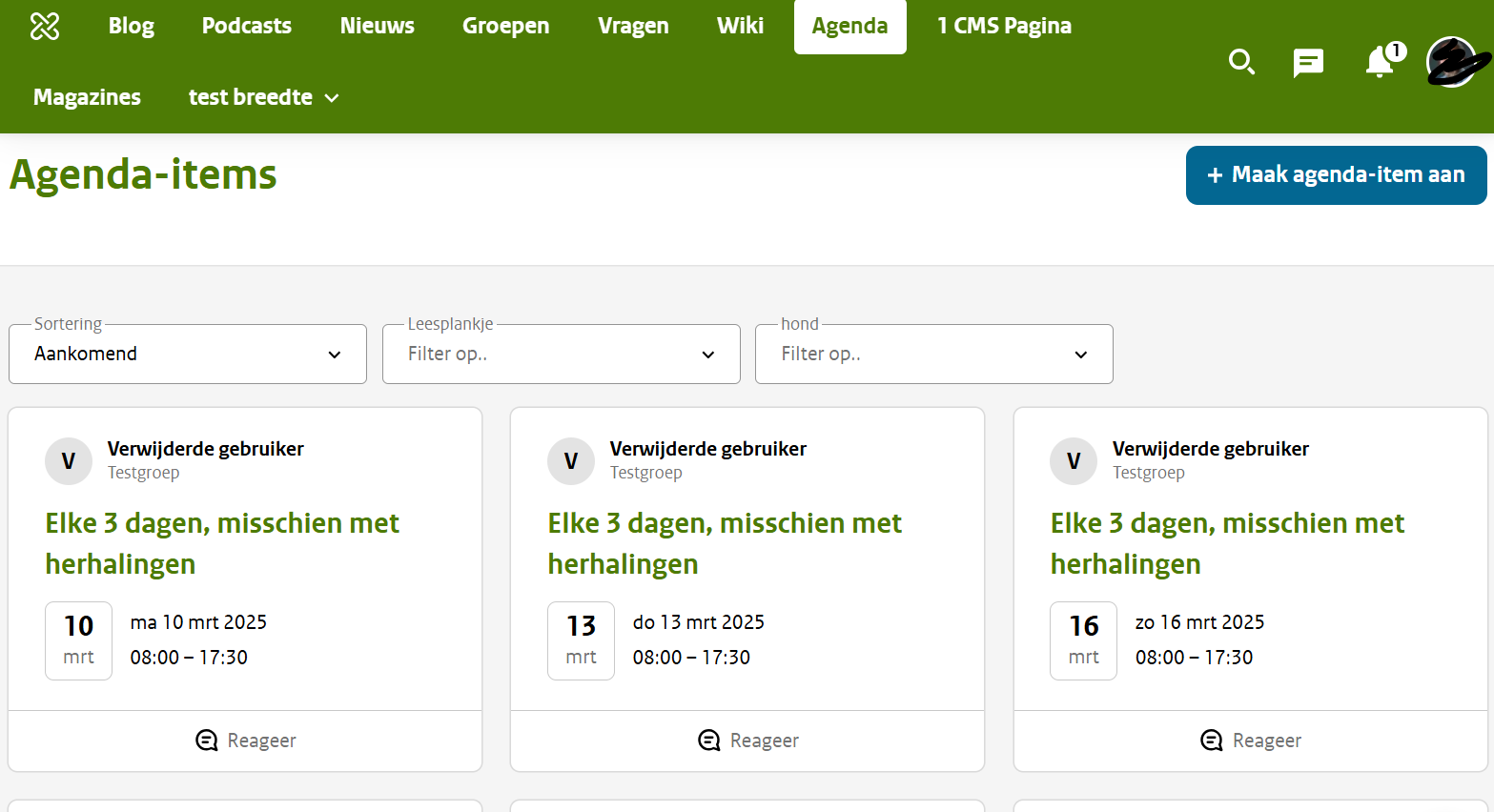The image size is (1494, 812).
Task: Click Reageer comment icon on 10 mrt card
Action: tap(207, 741)
